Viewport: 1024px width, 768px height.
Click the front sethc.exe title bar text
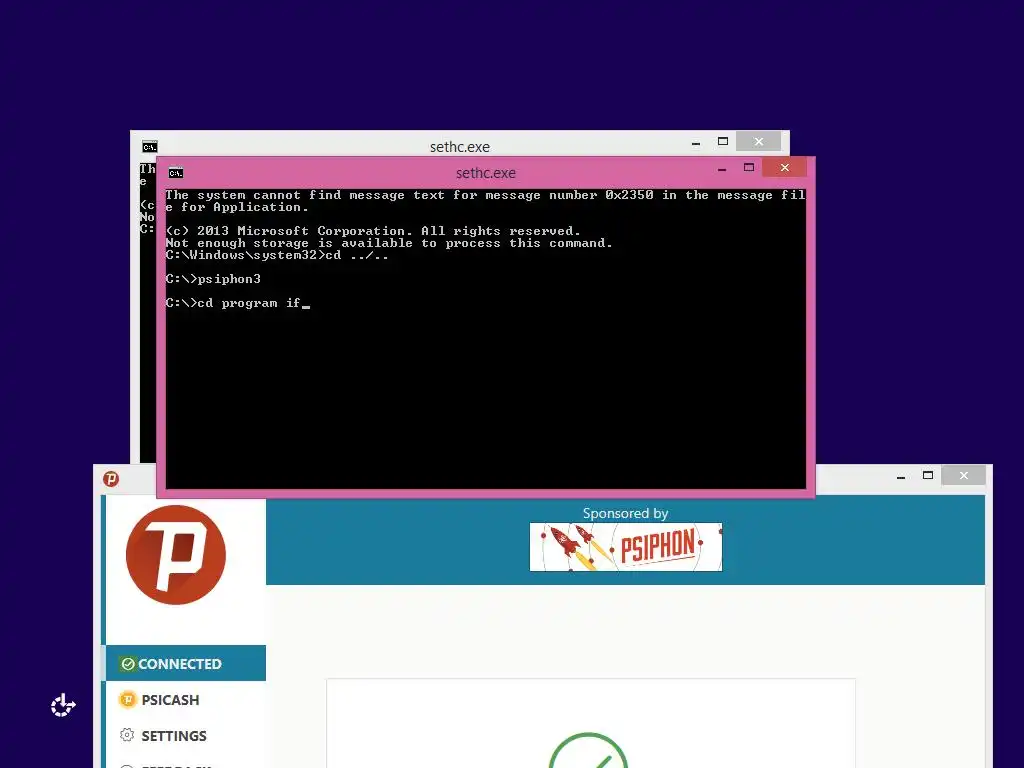click(486, 173)
